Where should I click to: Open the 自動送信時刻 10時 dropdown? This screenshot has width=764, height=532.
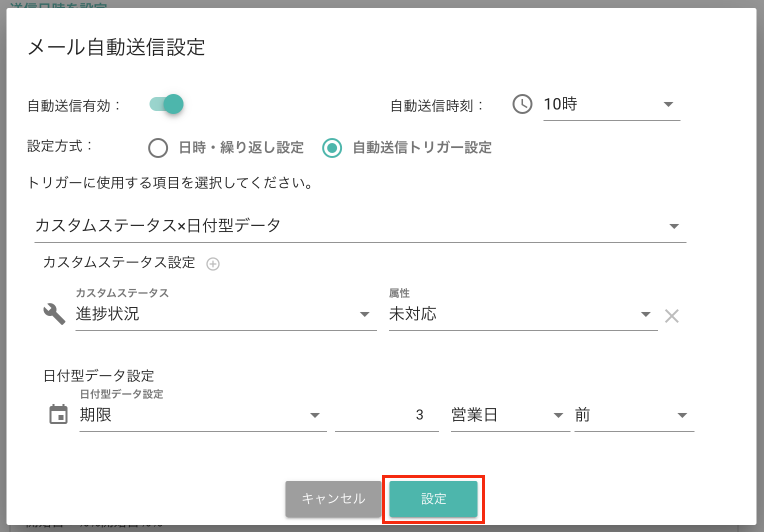tap(611, 104)
